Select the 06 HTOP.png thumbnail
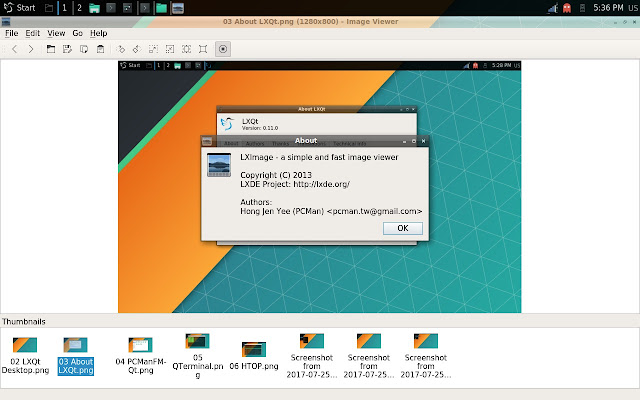Viewport: 640px width, 400px height. point(254,356)
